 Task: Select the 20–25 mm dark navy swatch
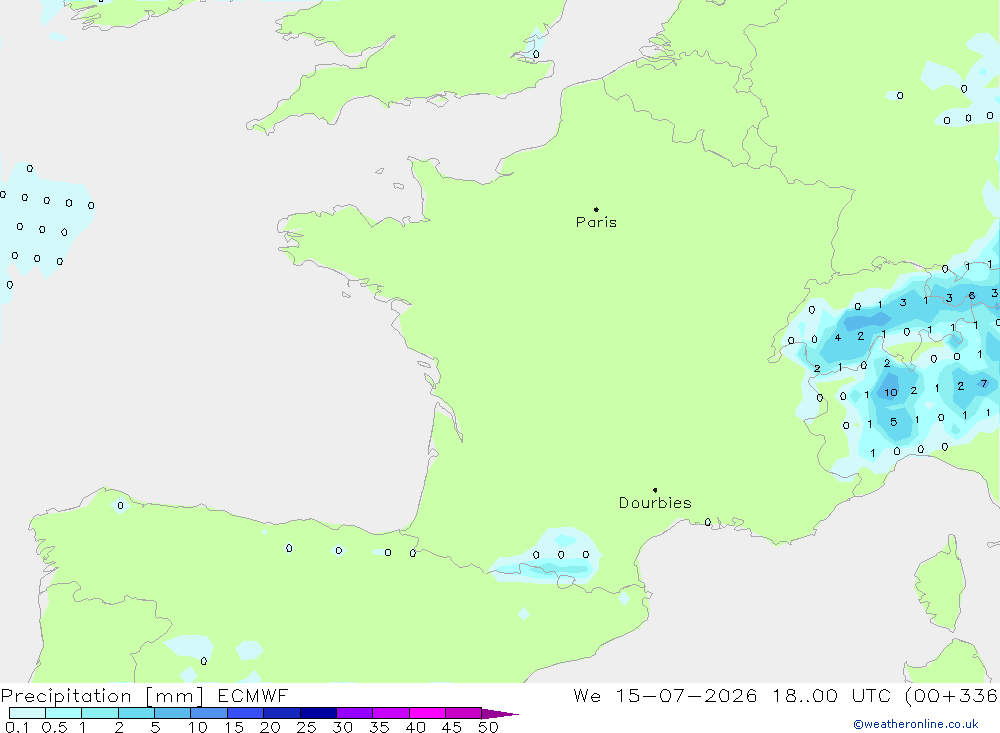point(281,713)
